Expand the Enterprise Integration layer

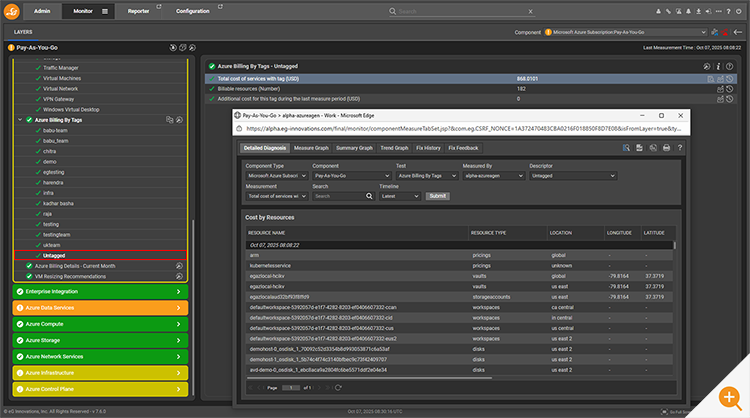[x=100, y=292]
